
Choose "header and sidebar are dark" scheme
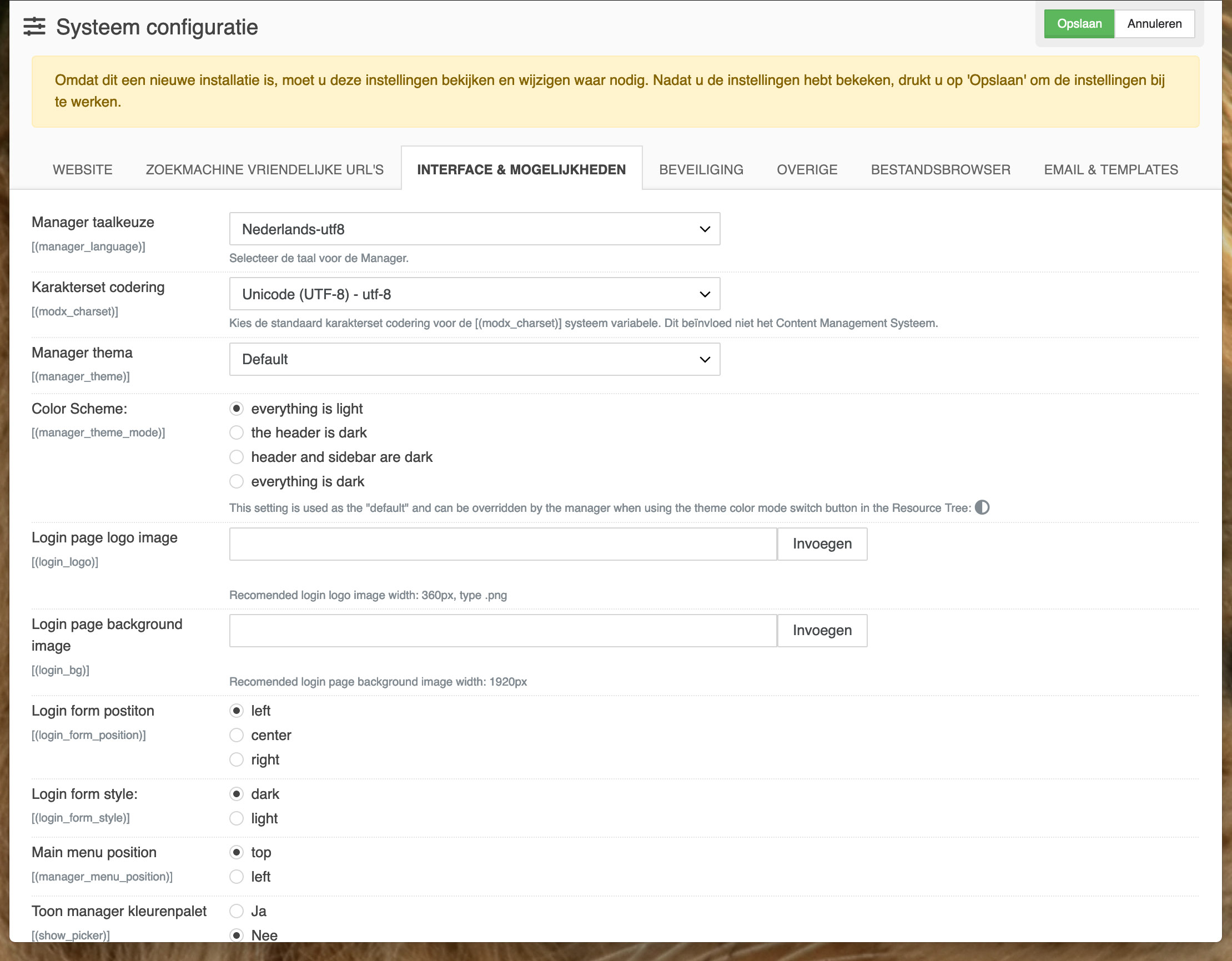237,457
